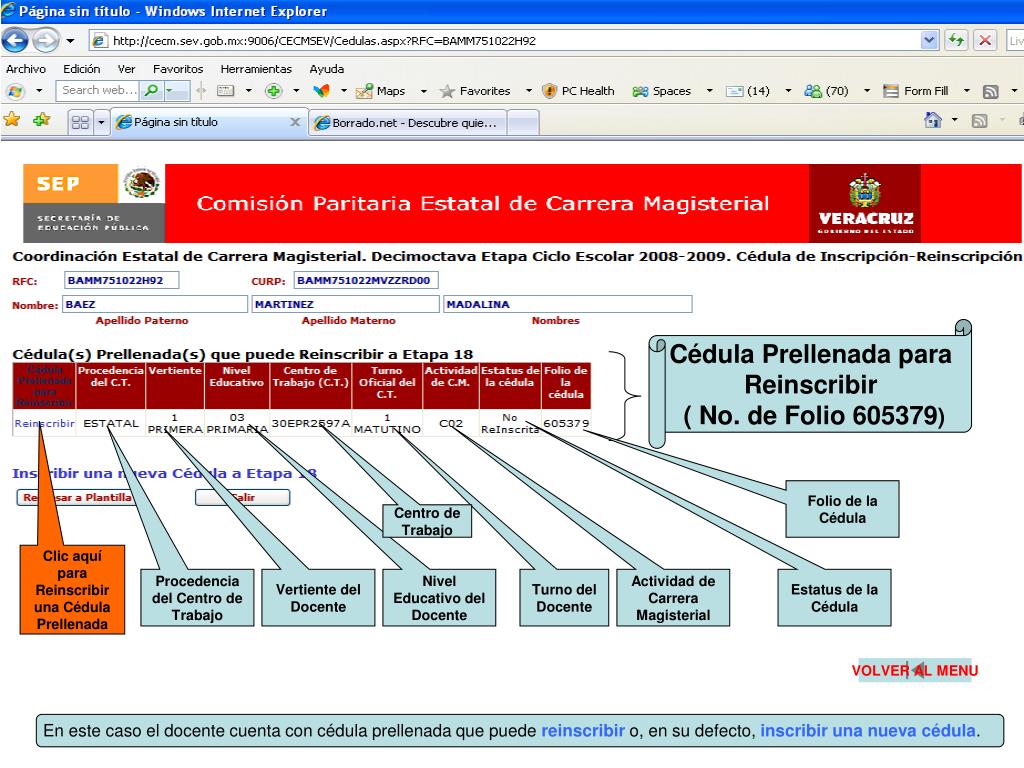Click the folio number 605379 cell

(566, 423)
